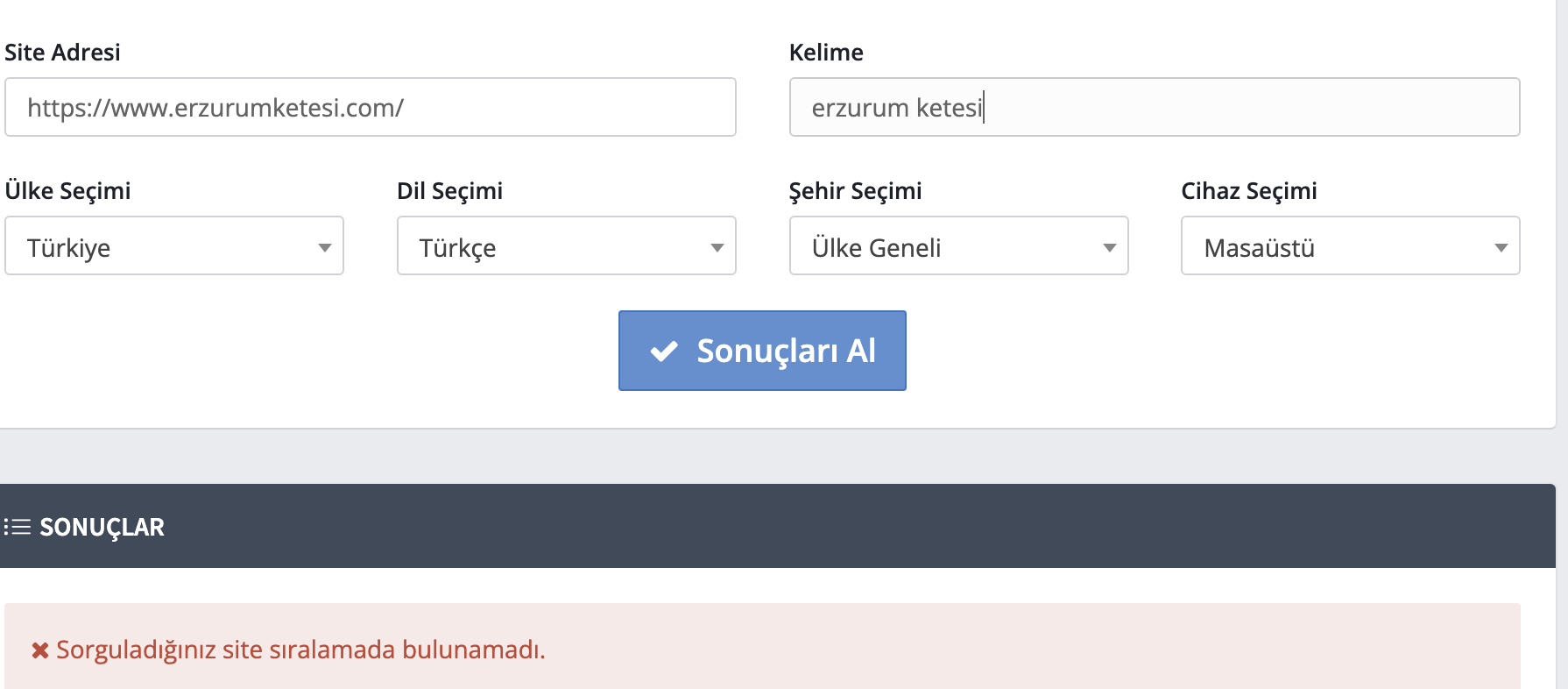Screen dimensions: 1568x689
Task: Click the list icon beside SONUÇLAR
Action: tap(17, 527)
